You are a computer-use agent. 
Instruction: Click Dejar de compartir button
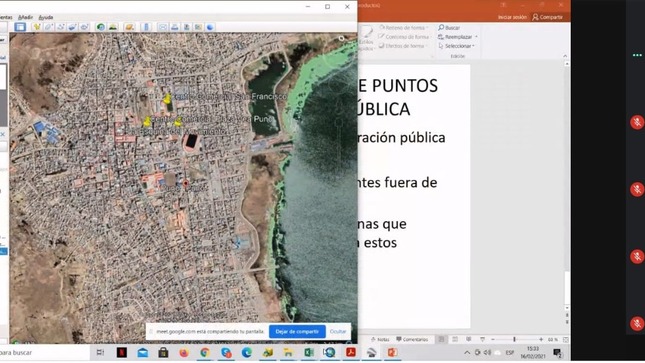pyautogui.click(x=297, y=331)
